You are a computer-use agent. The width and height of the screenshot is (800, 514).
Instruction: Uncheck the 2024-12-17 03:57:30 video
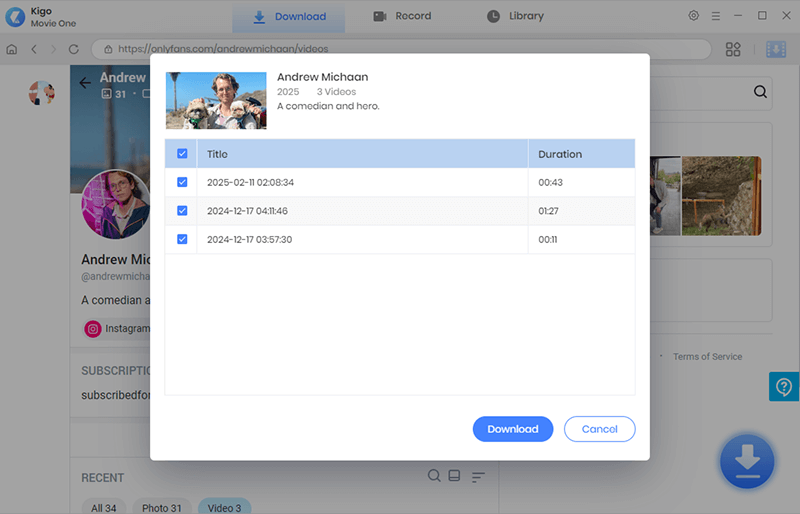[182, 239]
